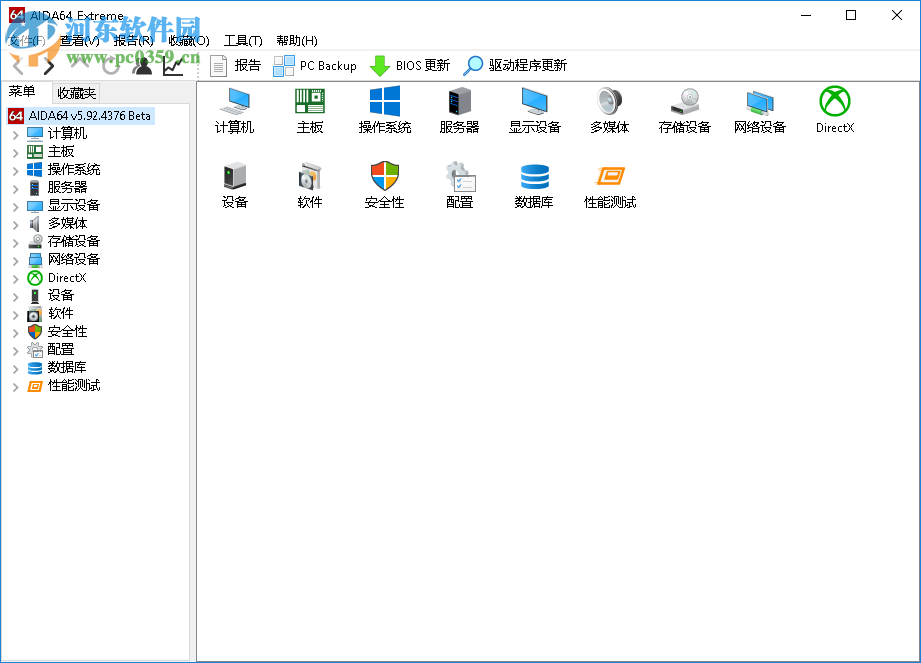Viewport: 921px width, 663px height.
Task: Start a BIOS 更新 check from toolbar
Action: pyautogui.click(x=411, y=66)
